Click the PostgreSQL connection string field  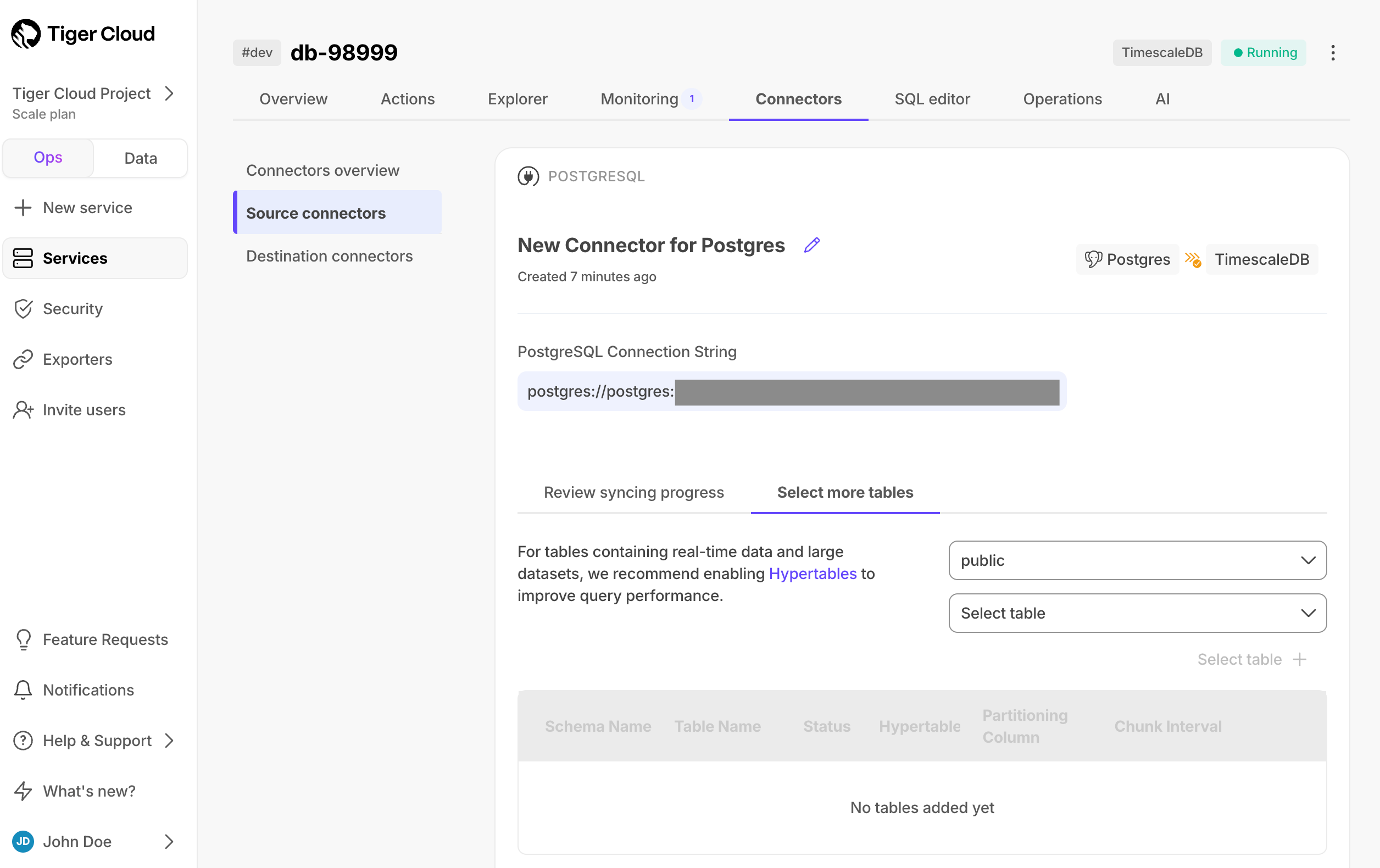tap(792, 391)
